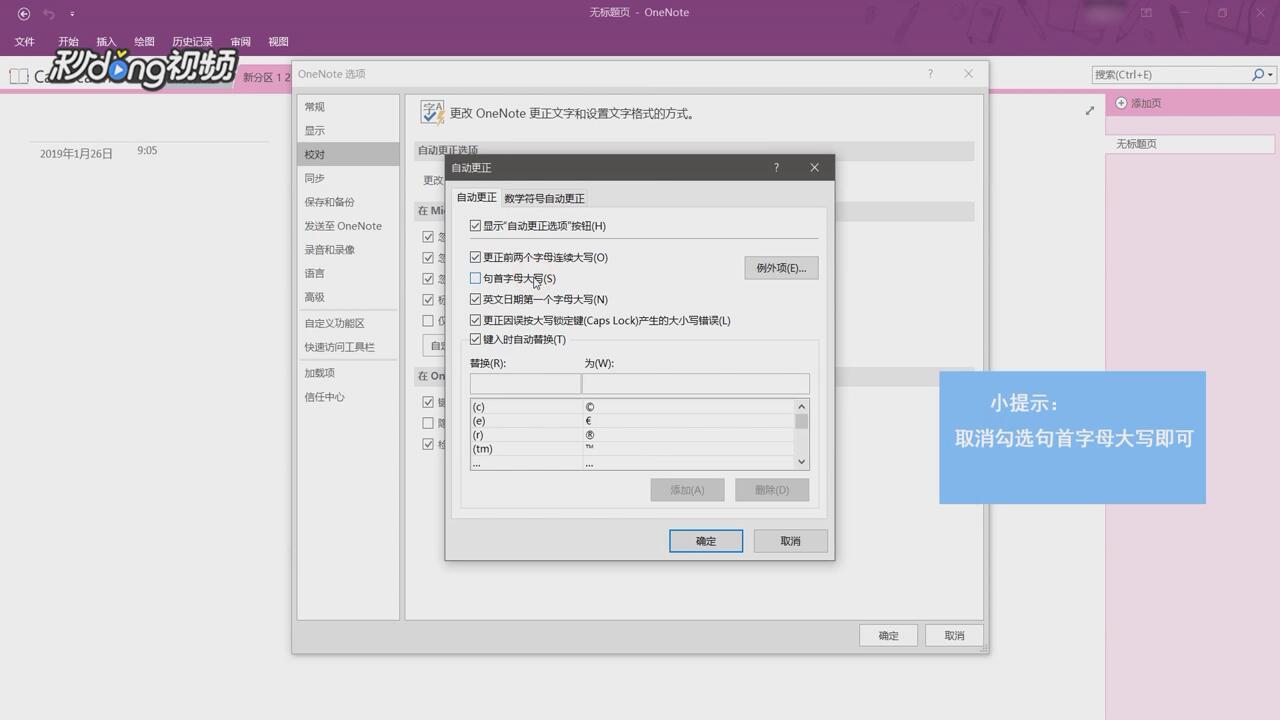Toggle 显示"自动更正选项"按钮 checkbox

[475, 226]
